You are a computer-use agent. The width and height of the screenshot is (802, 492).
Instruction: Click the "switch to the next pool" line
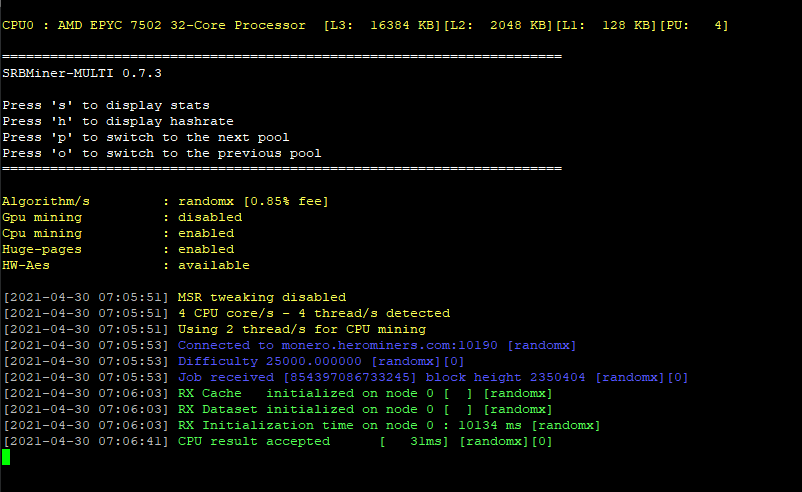(x=146, y=137)
